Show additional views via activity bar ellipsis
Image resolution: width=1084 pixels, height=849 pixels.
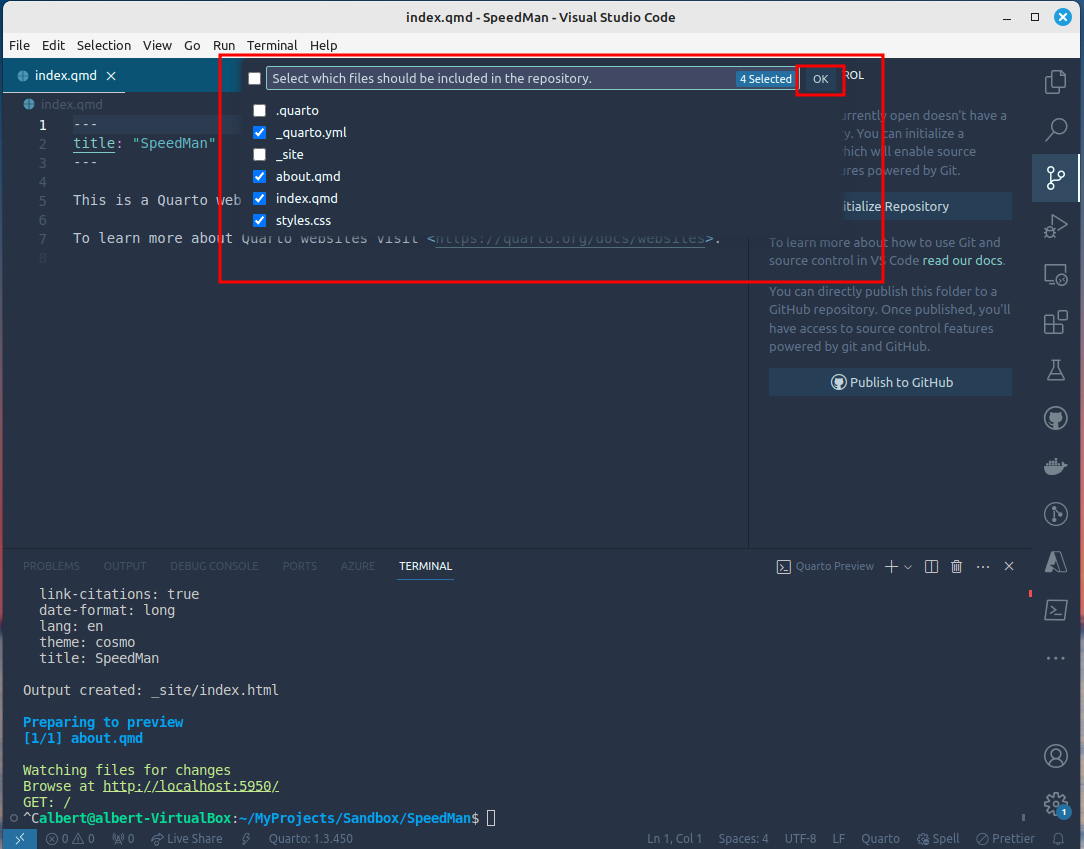(1056, 658)
